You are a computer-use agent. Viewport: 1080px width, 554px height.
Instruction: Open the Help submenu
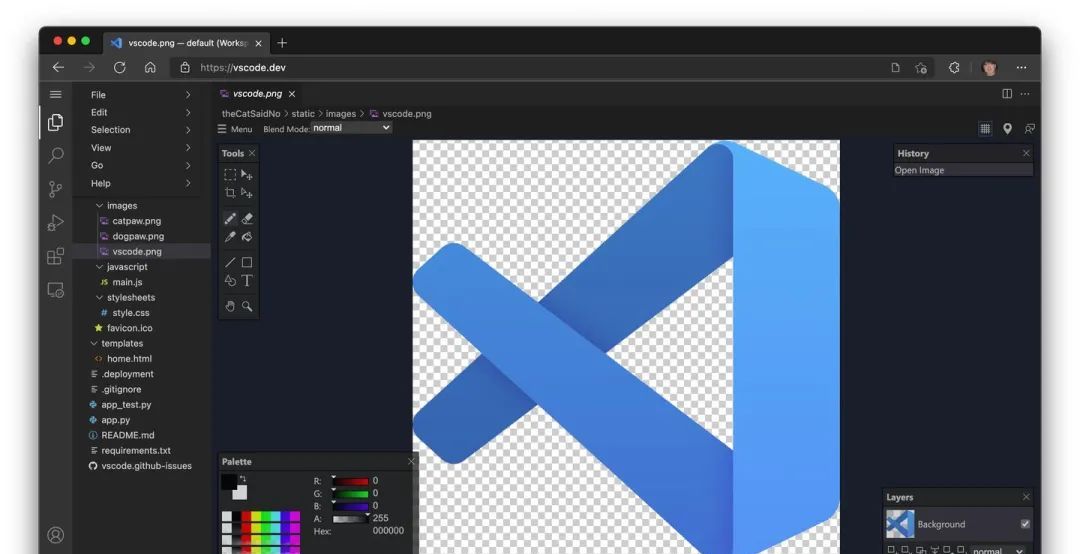141,183
